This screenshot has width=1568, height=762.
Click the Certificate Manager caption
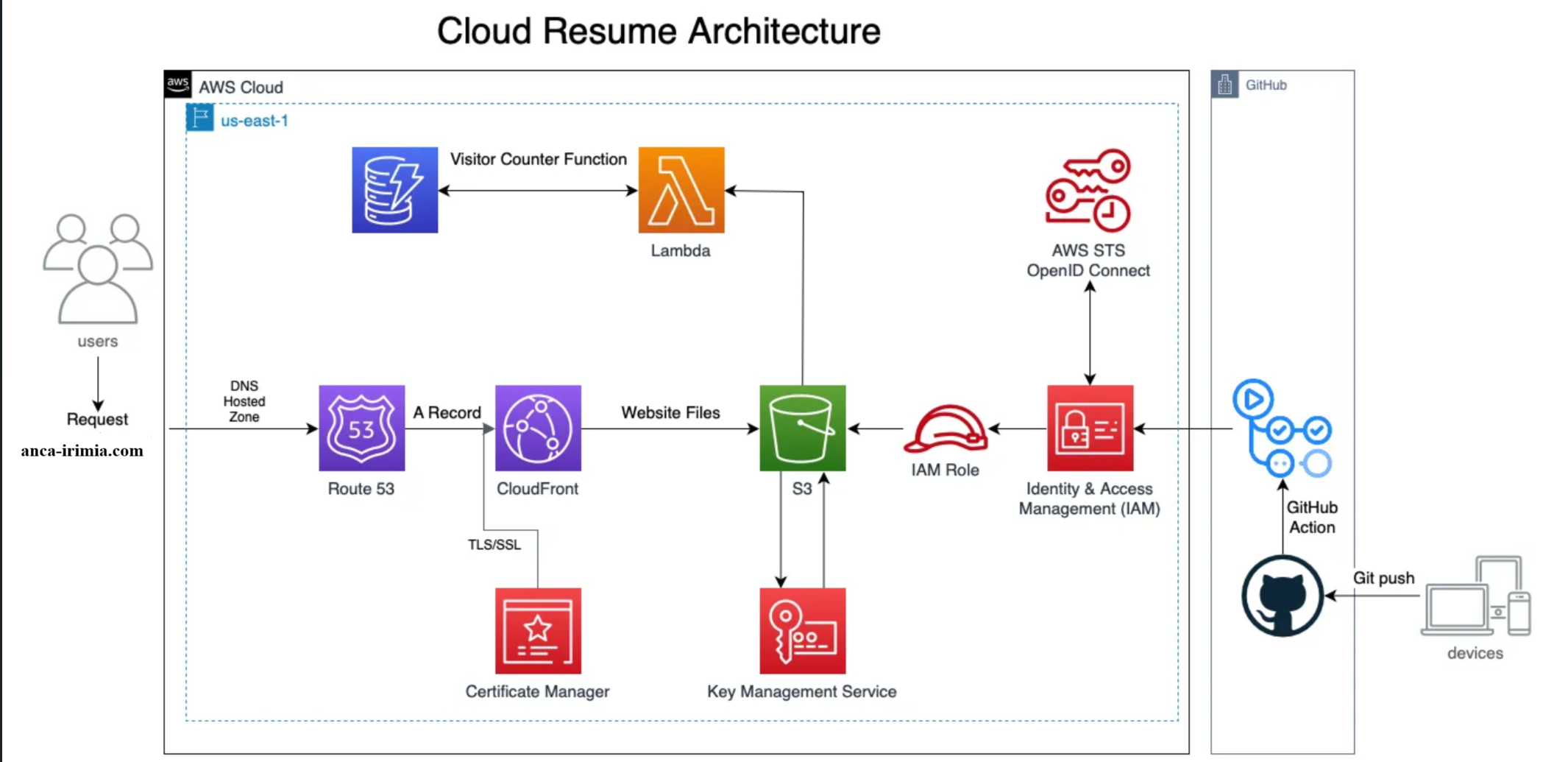tap(538, 691)
